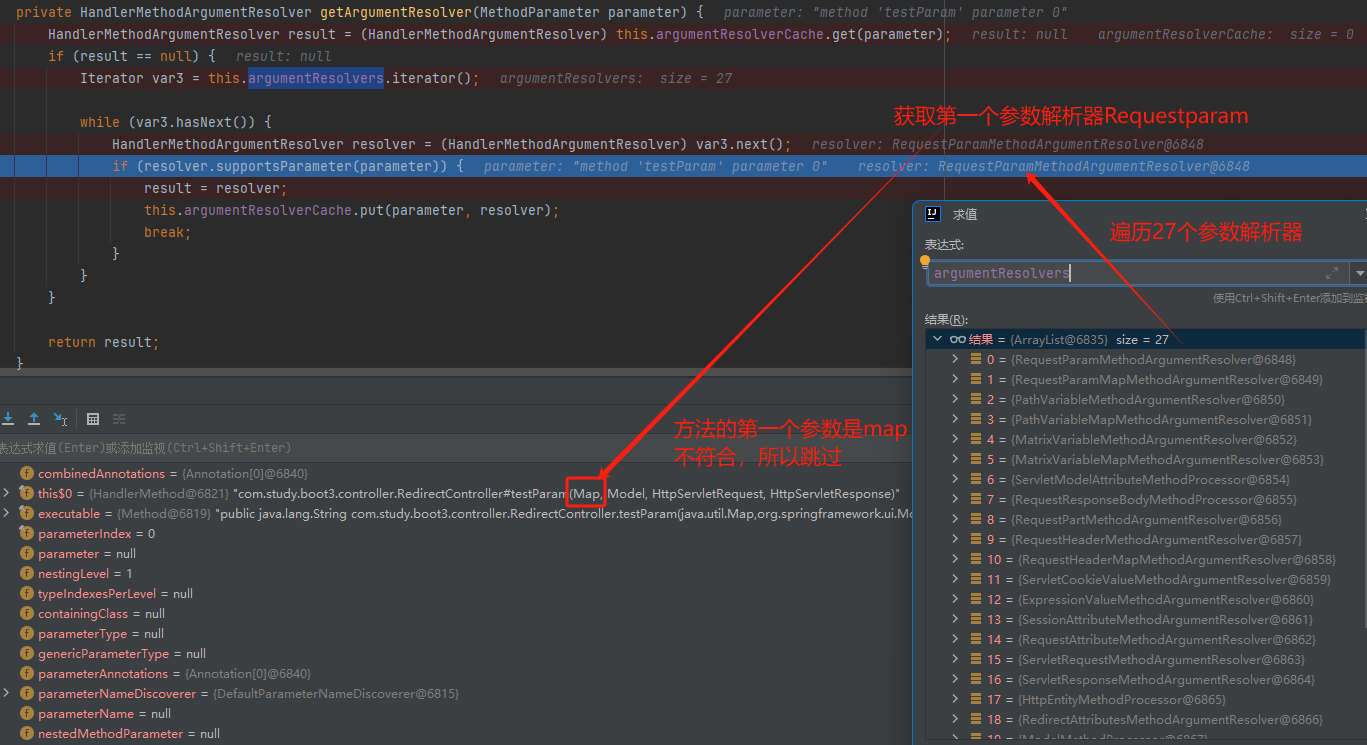Screen dimensions: 1367x745
Task: Expand entry 15 ServletRequestMethodArgumentResolver
Action: pos(956,659)
